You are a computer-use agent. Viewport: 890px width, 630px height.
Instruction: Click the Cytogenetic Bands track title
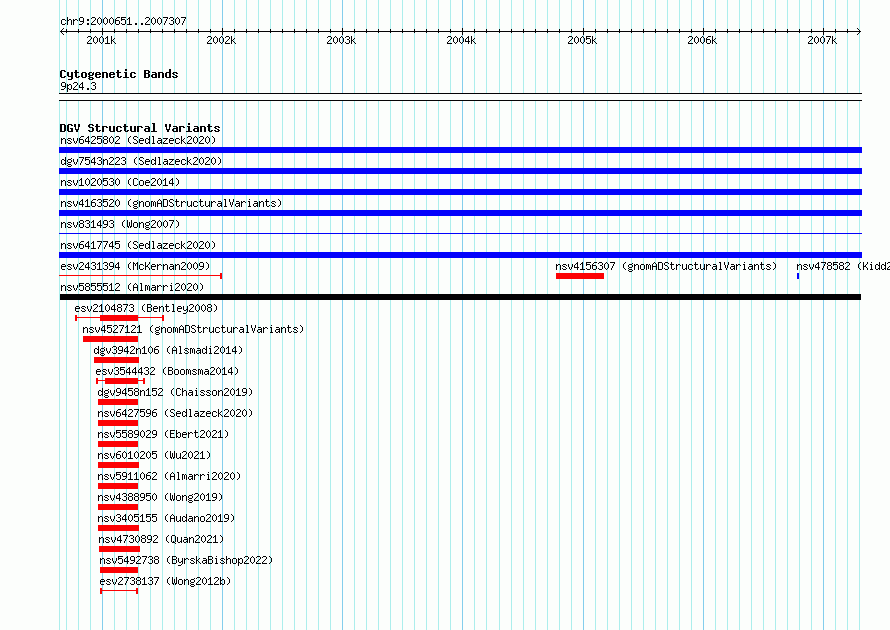[x=119, y=74]
